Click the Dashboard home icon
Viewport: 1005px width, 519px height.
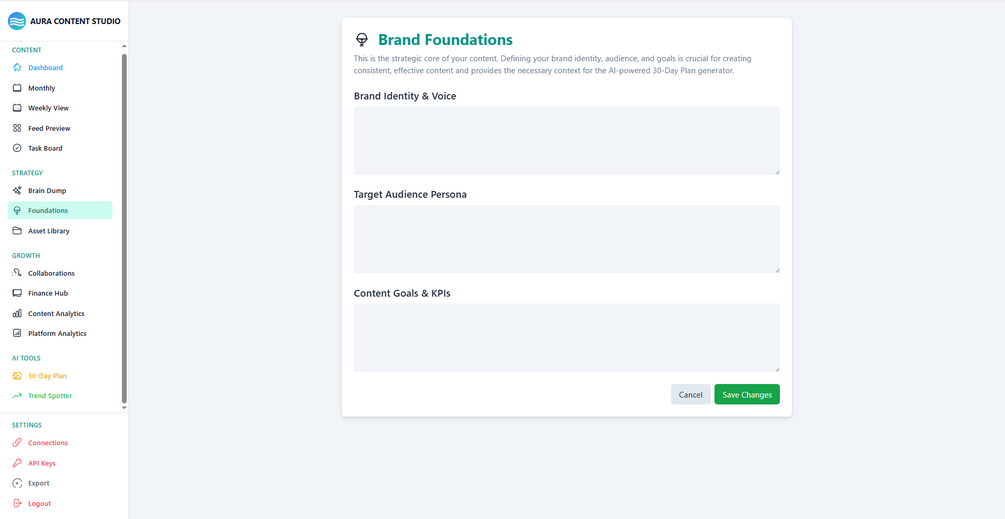coord(17,68)
